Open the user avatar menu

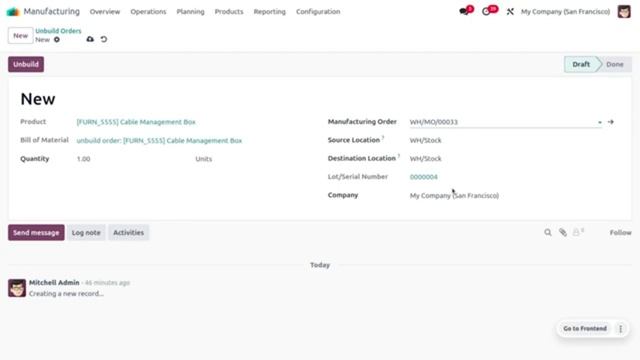[x=624, y=11]
